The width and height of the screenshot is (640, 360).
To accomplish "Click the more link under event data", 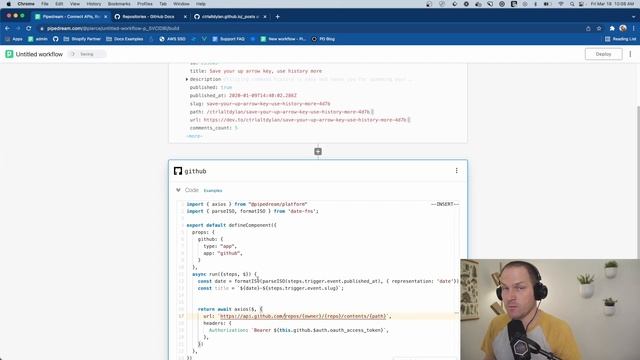I will 194,136.
